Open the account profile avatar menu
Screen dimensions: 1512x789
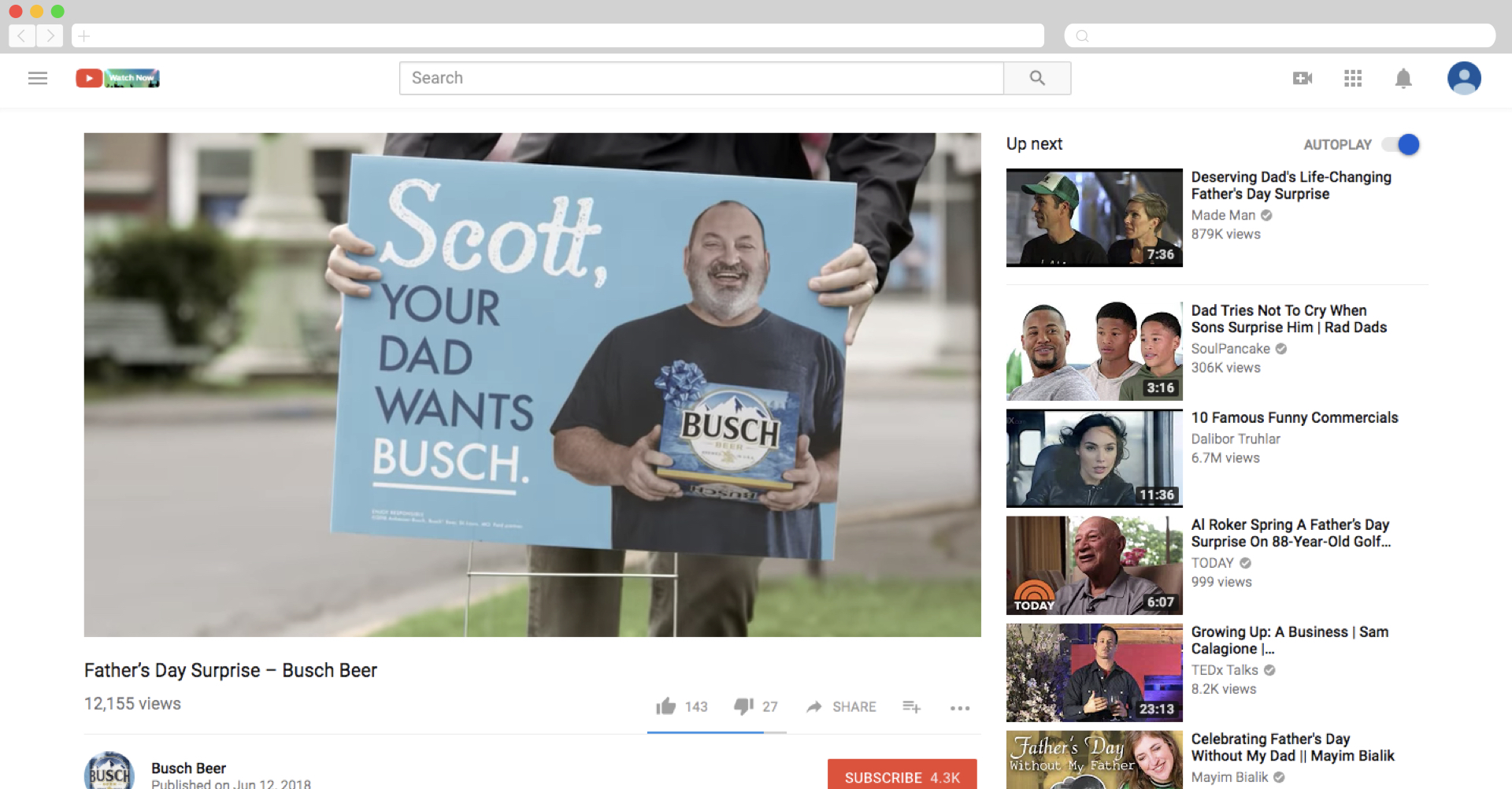pos(1464,78)
